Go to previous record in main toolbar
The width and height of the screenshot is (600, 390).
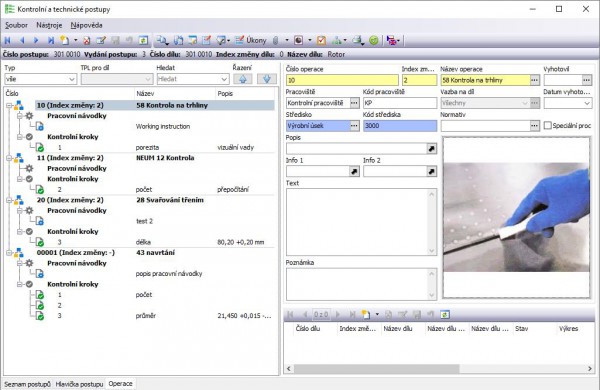(22, 40)
